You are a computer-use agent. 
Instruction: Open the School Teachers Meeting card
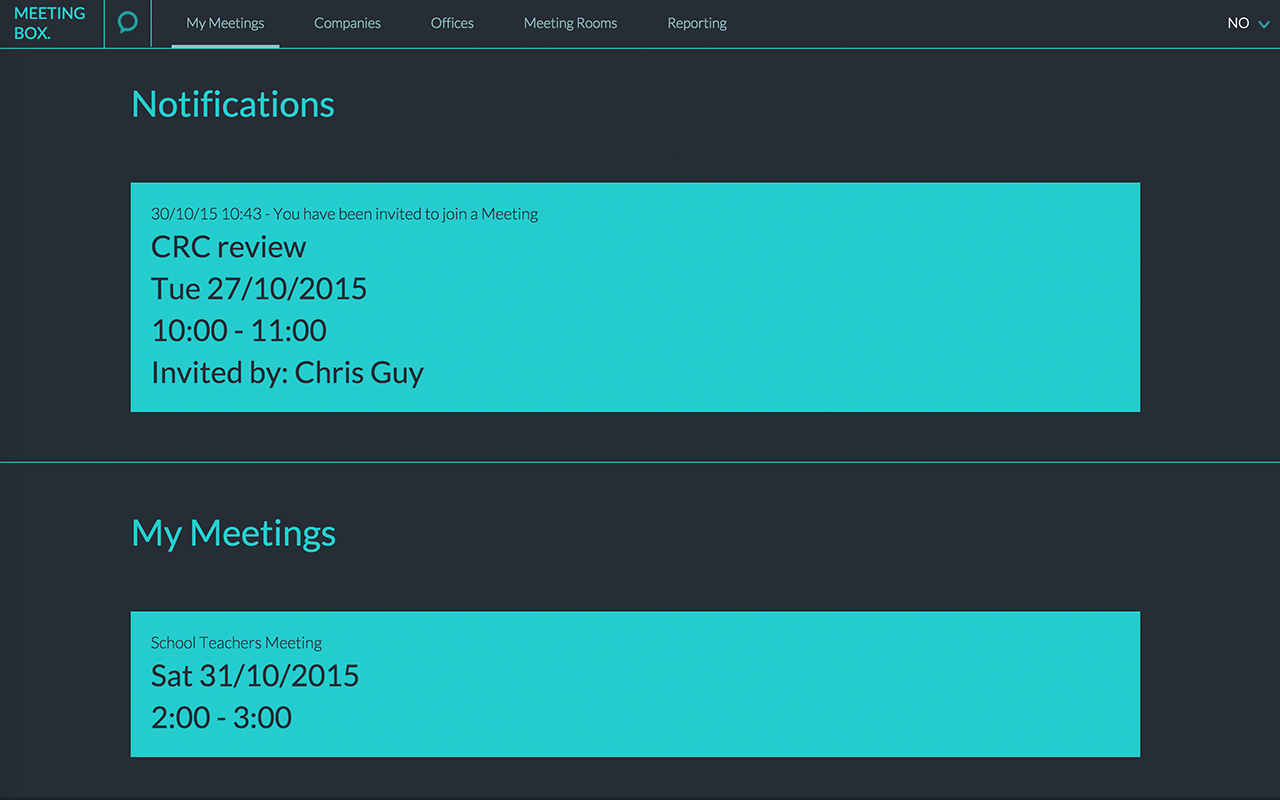[x=635, y=684]
